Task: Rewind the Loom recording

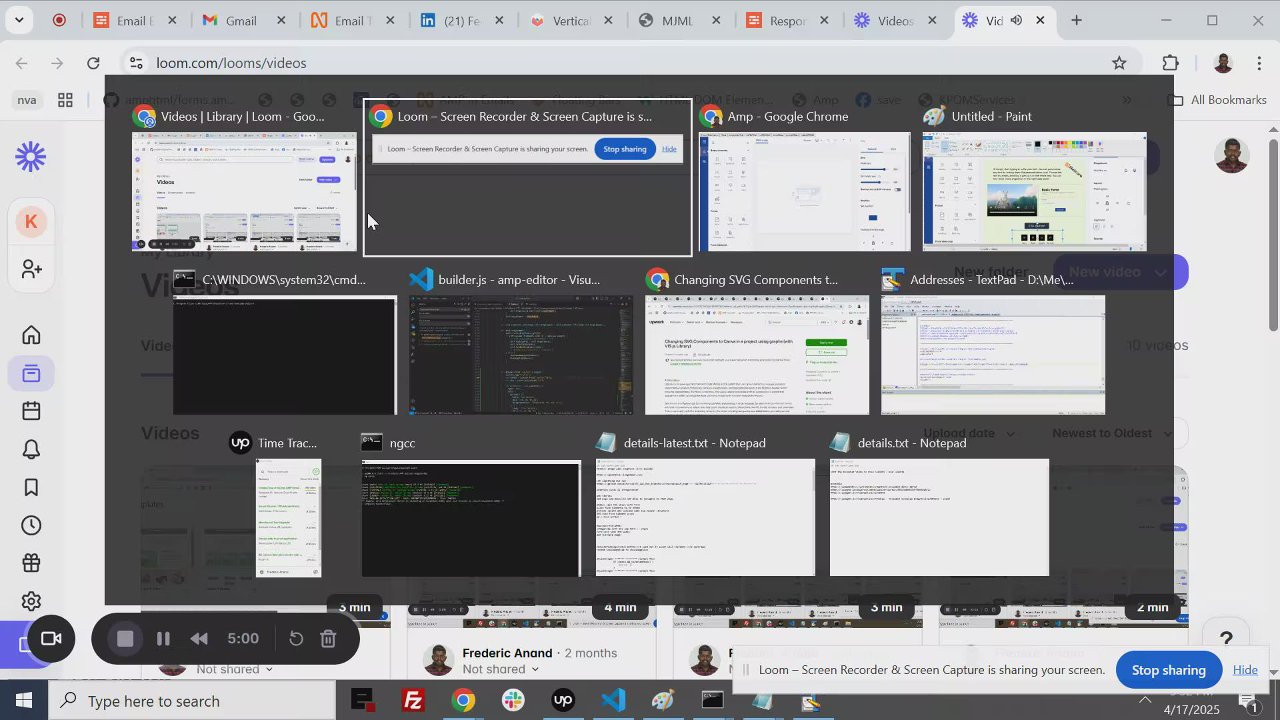Action: point(199,639)
